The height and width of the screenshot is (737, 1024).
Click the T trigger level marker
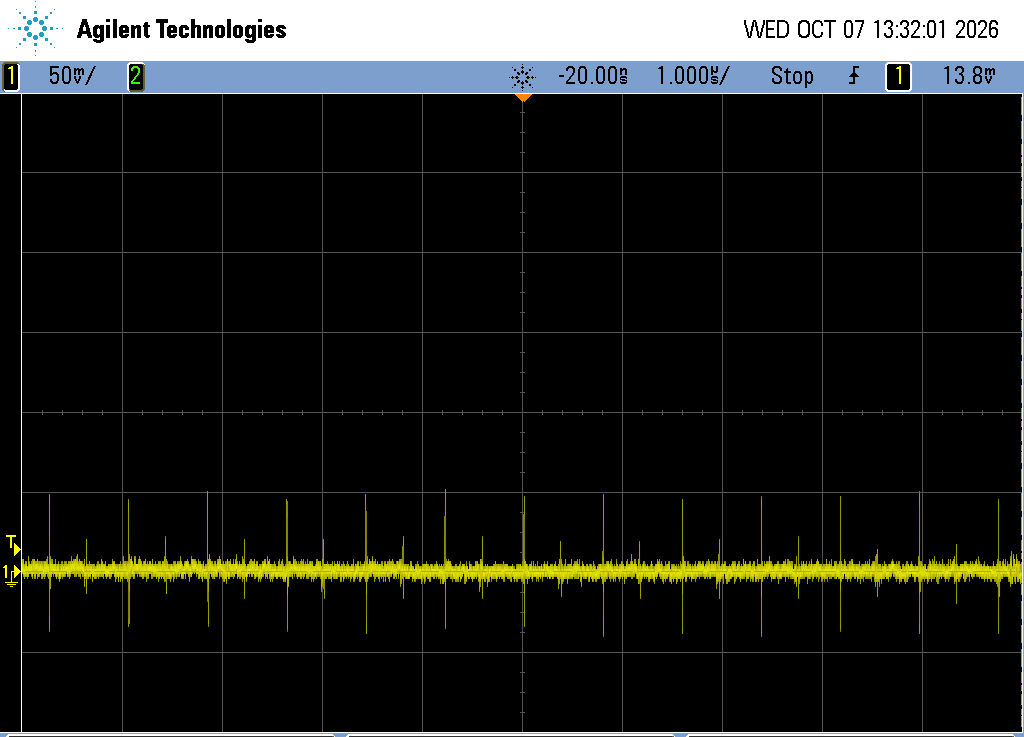13,544
